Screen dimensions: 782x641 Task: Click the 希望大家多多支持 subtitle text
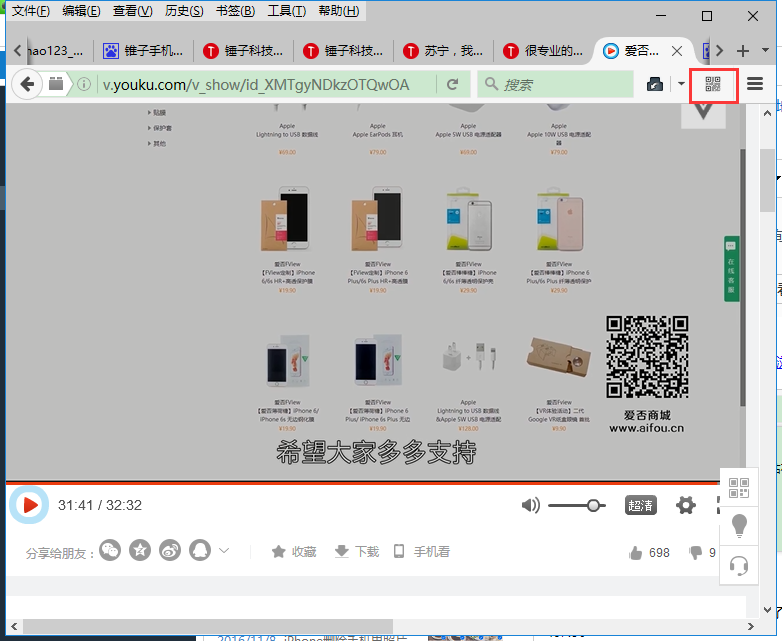pos(377,452)
